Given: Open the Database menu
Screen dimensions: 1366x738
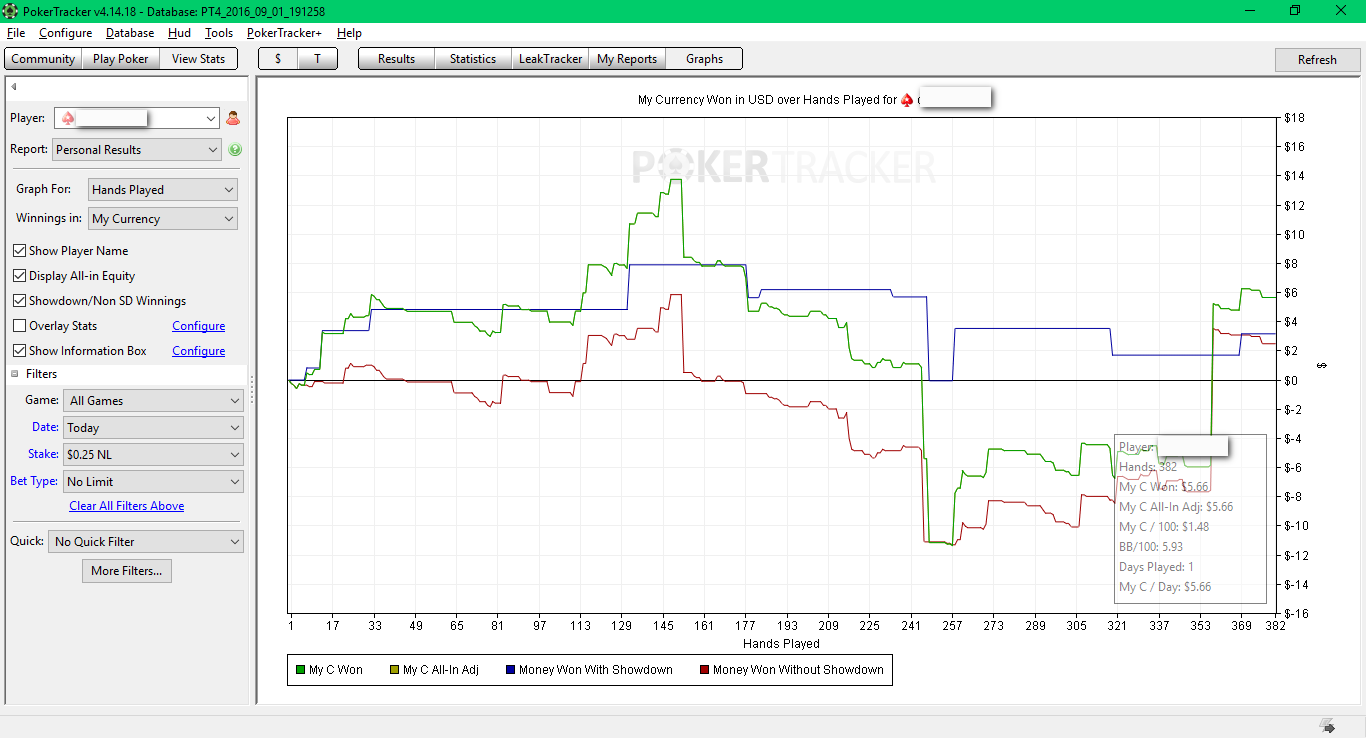Looking at the screenshot, I should tap(130, 33).
